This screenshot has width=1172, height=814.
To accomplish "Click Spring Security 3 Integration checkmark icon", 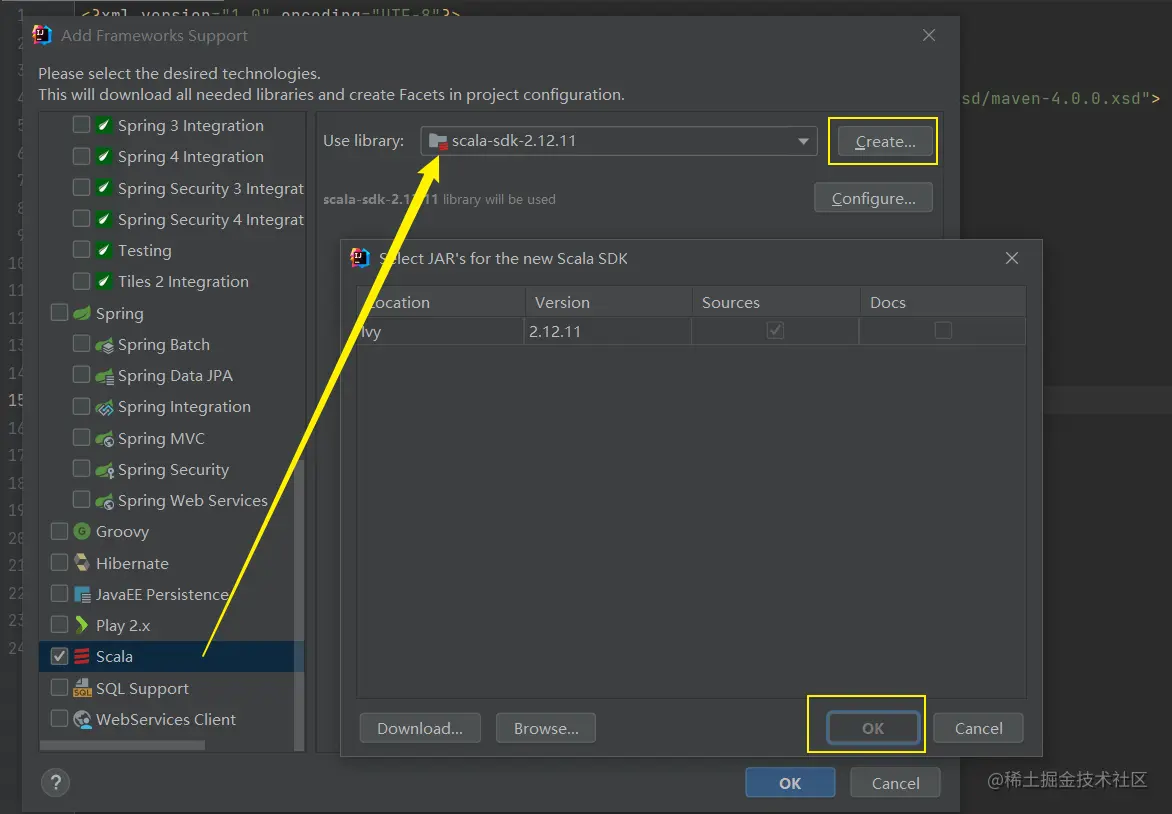I will point(105,188).
